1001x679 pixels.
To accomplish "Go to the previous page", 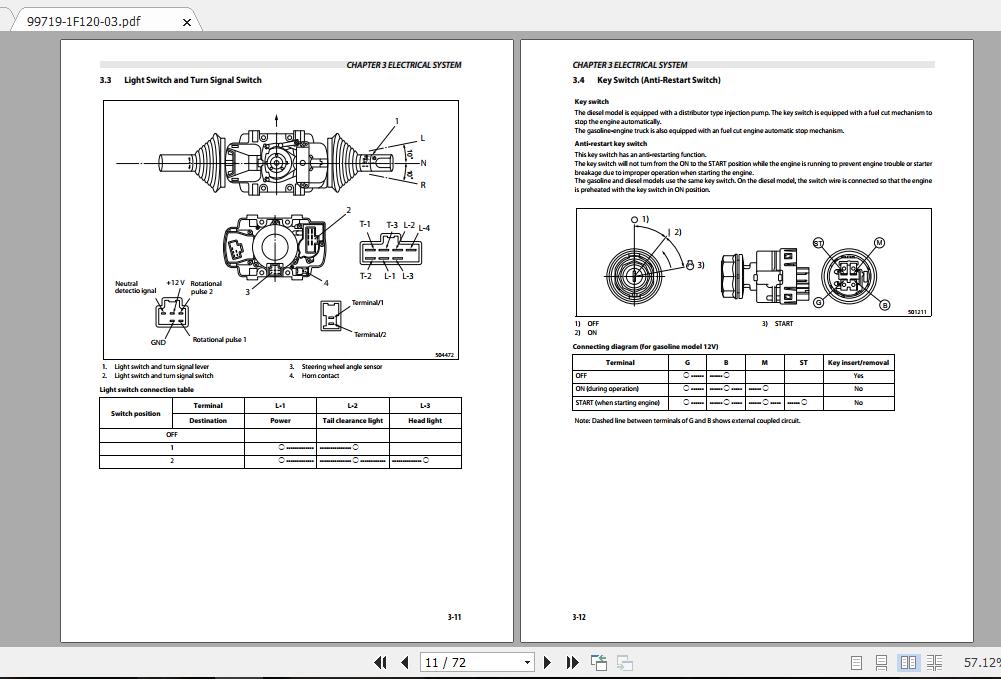I will 403,662.
